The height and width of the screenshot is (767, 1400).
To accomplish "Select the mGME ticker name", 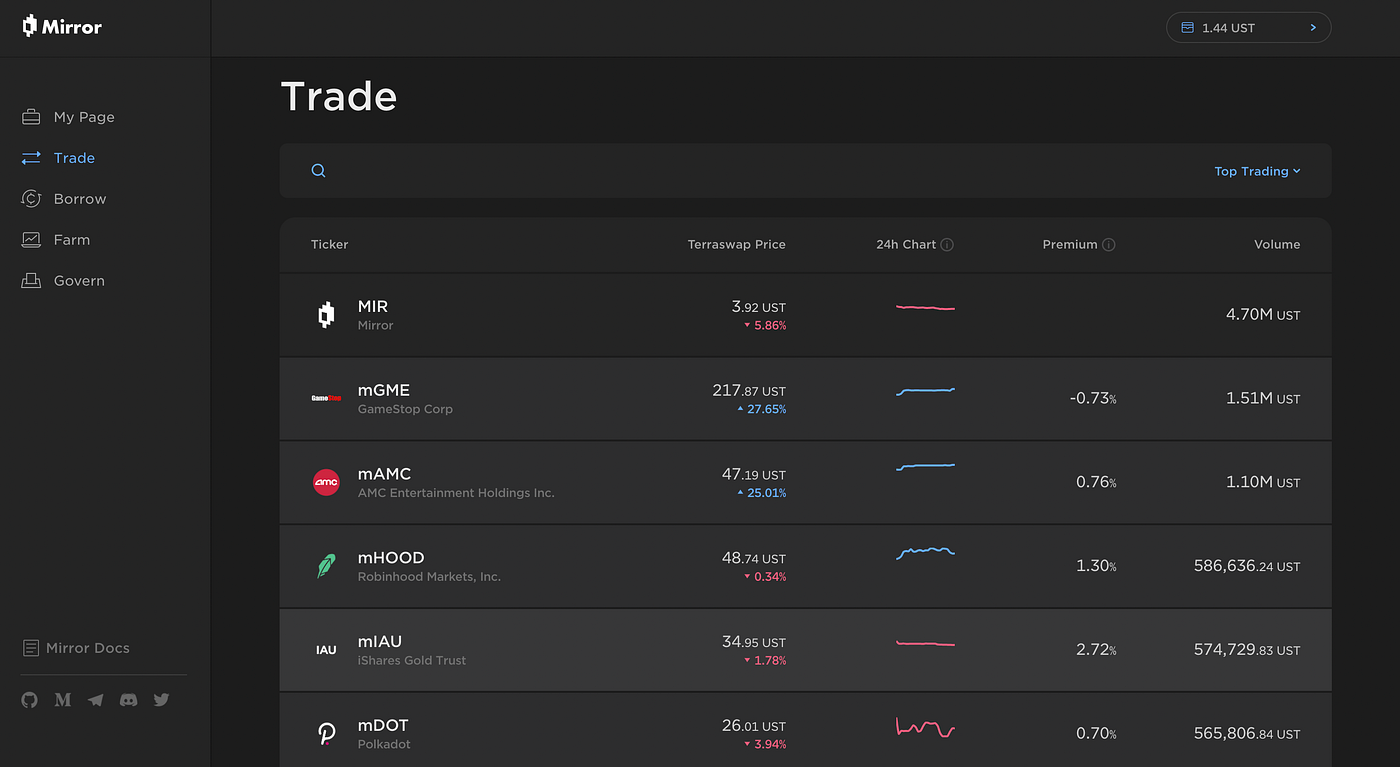I will pos(384,390).
